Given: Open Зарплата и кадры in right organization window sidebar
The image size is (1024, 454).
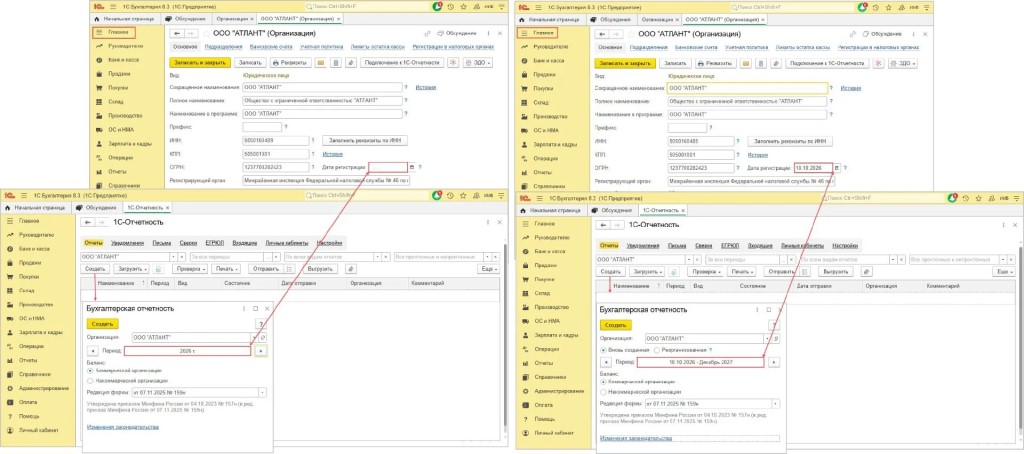Looking at the screenshot, I should click(x=555, y=144).
